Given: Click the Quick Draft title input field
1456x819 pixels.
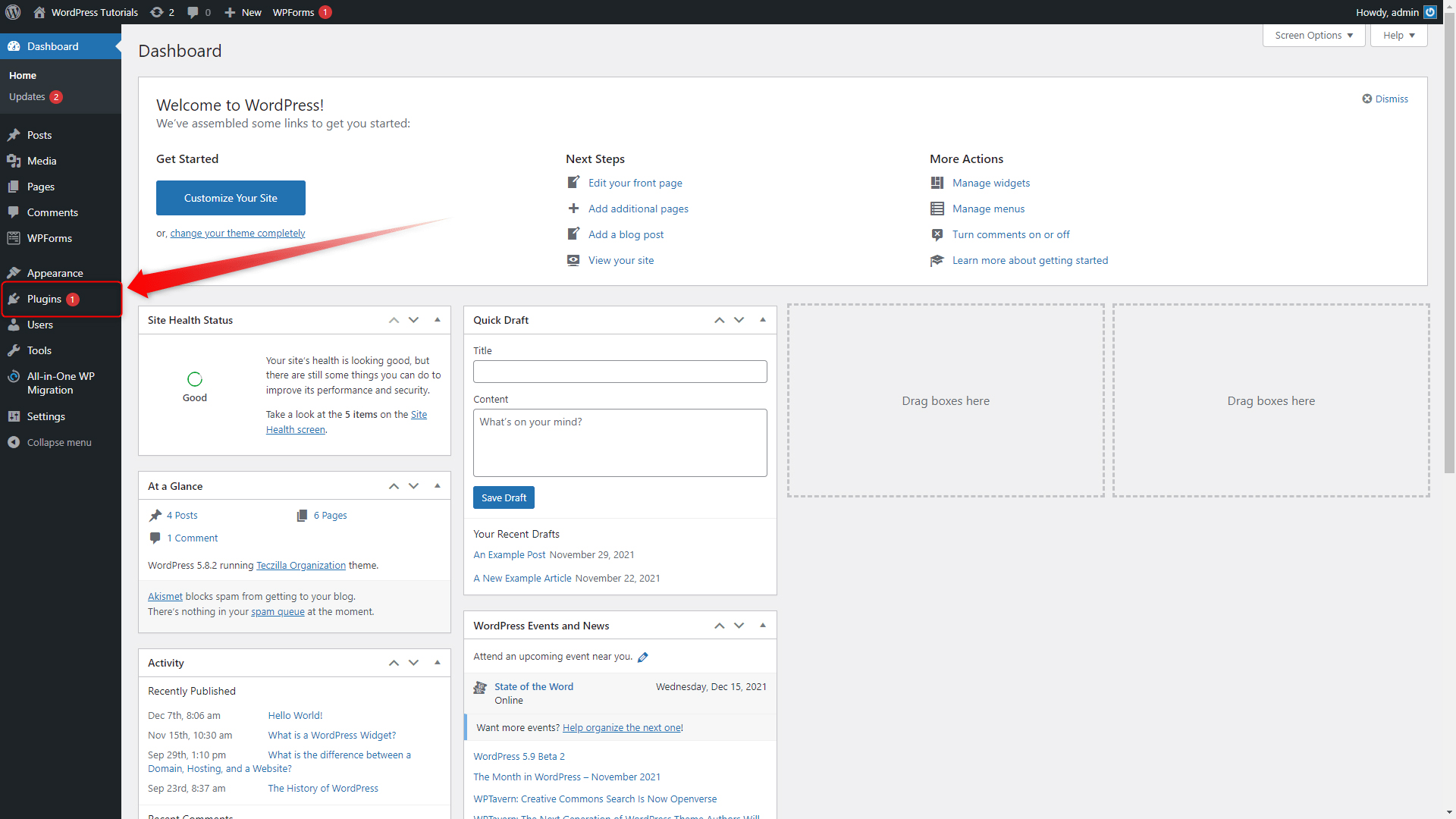Looking at the screenshot, I should tap(619, 371).
